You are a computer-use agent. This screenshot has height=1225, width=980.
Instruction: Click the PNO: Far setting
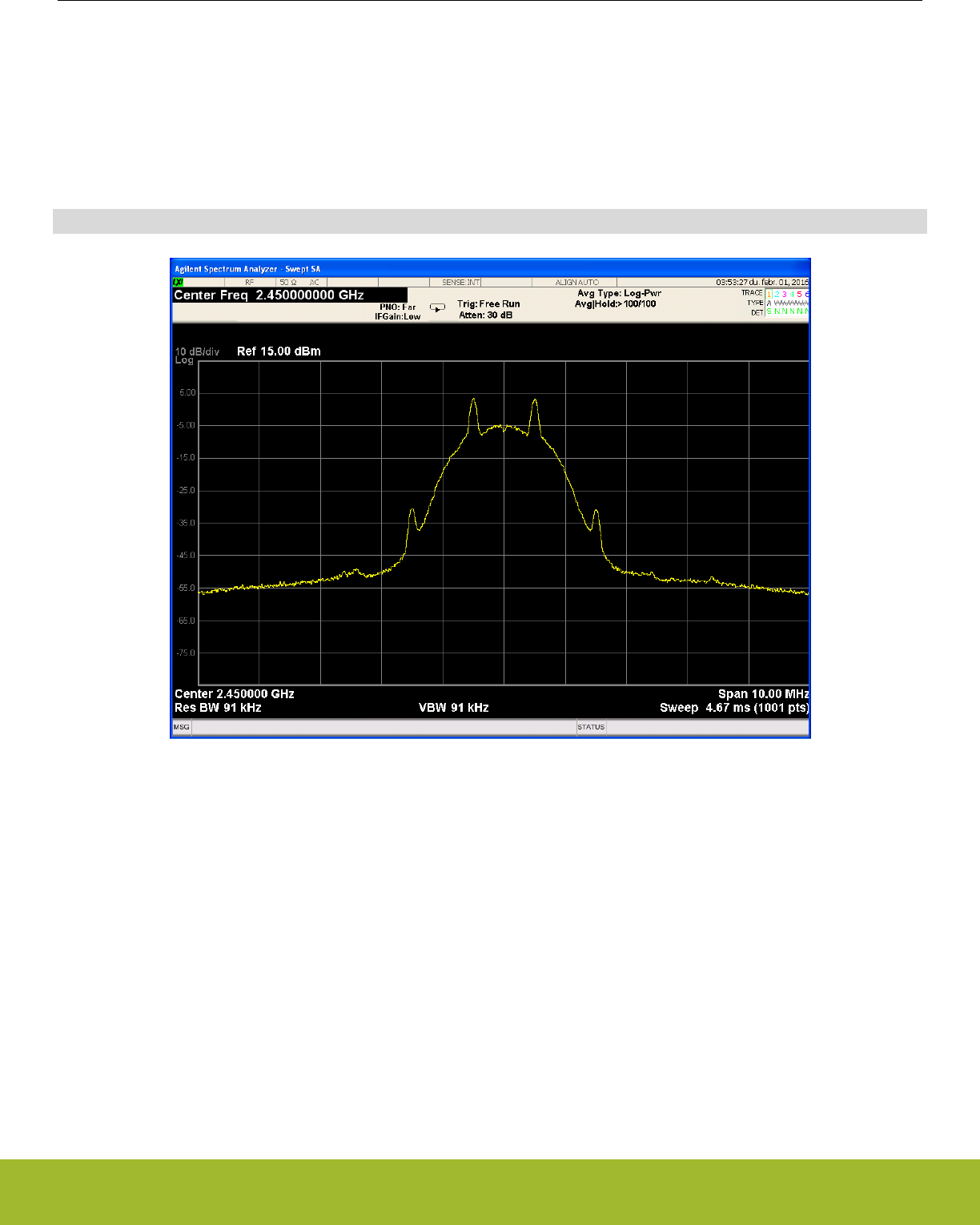click(x=398, y=307)
